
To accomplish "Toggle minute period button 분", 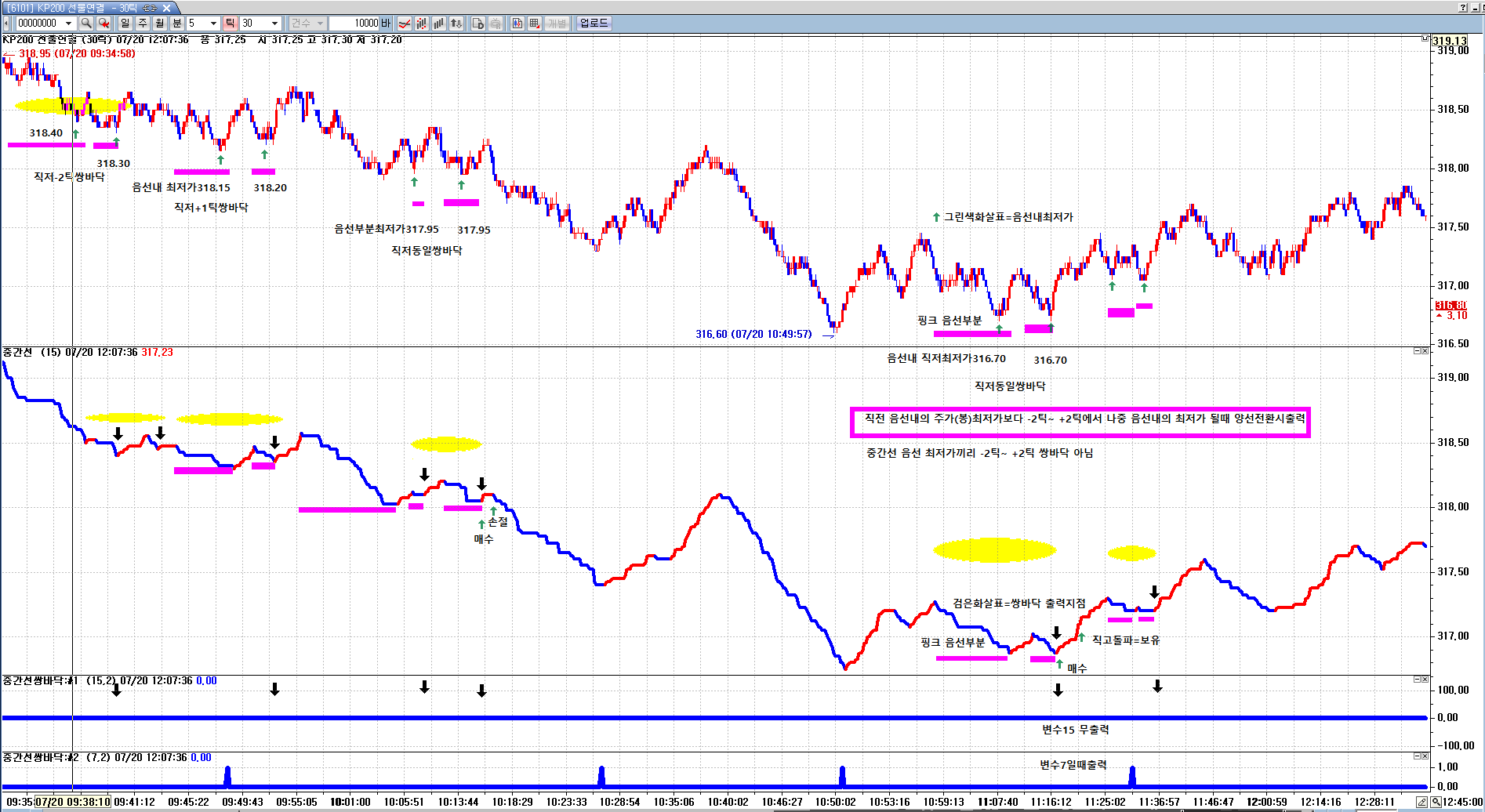I will [x=177, y=24].
